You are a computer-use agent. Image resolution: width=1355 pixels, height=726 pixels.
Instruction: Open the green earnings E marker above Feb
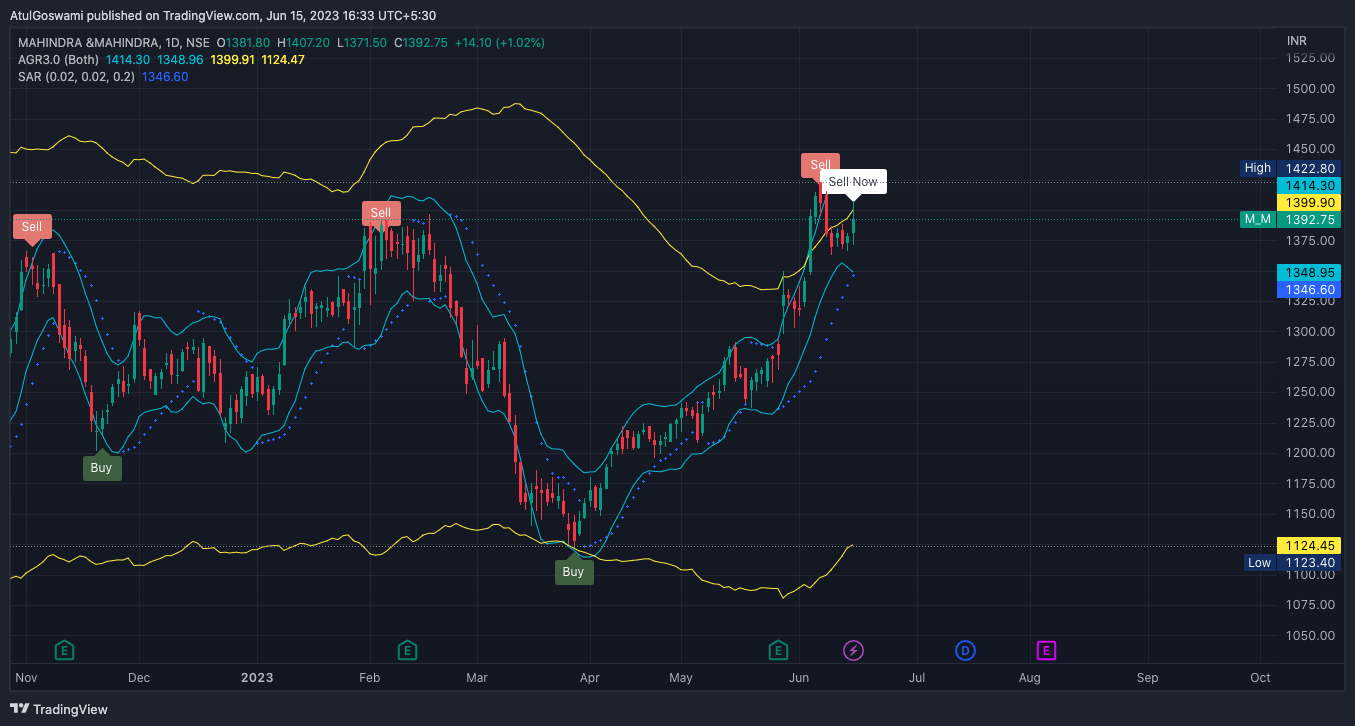pyautogui.click(x=407, y=651)
